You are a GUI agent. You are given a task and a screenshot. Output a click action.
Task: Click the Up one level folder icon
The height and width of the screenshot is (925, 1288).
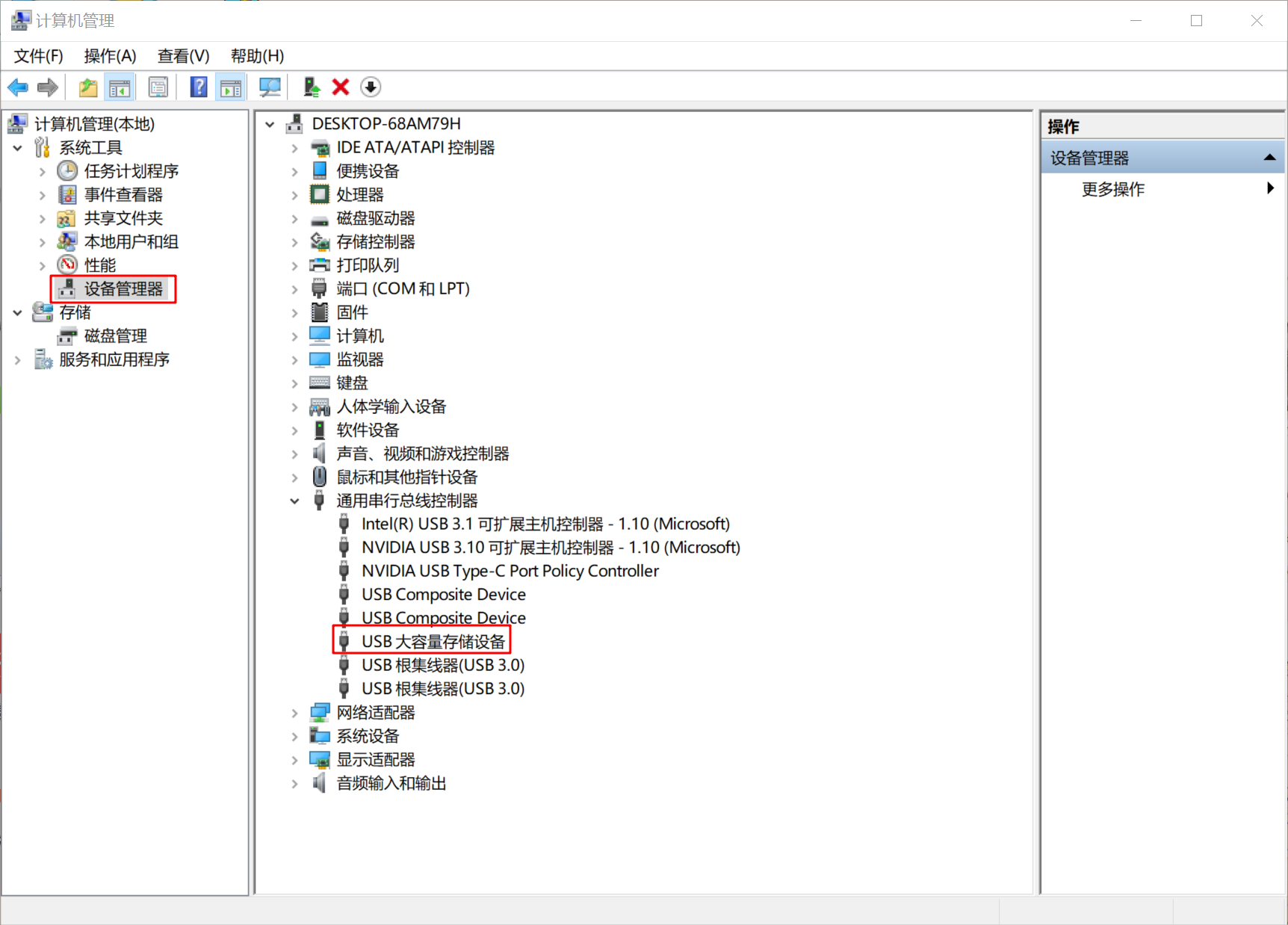click(x=88, y=87)
